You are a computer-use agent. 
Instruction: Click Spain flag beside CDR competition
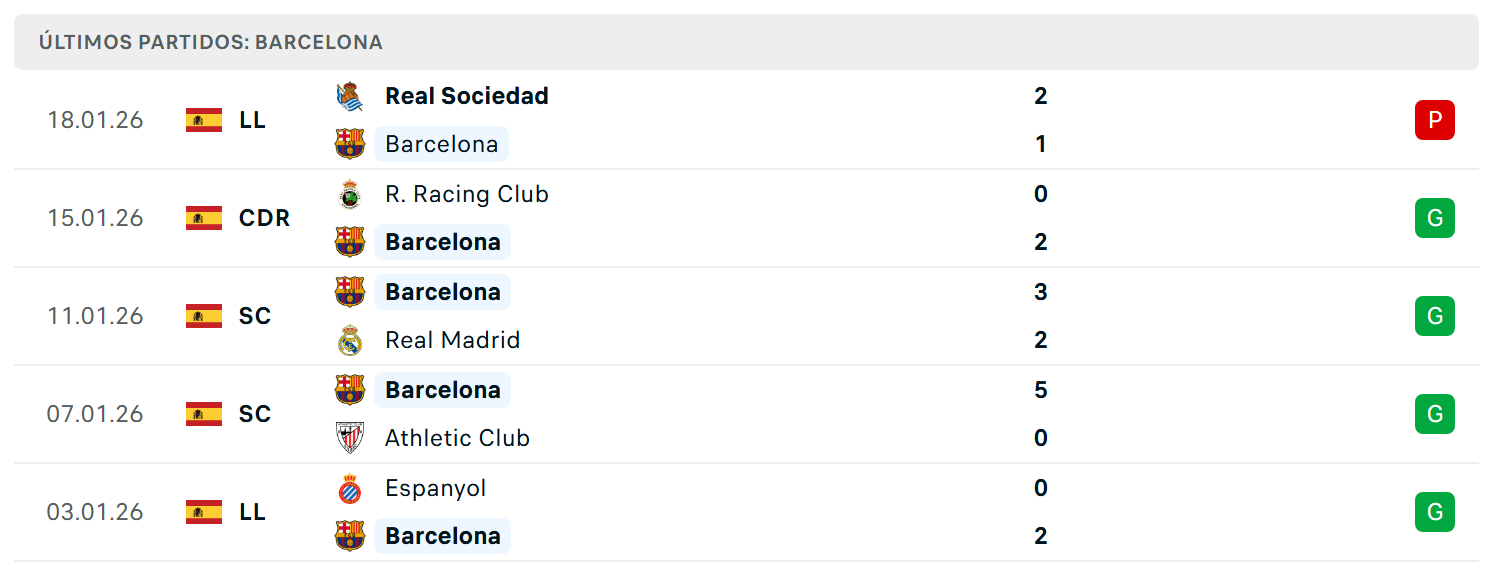[x=204, y=218]
